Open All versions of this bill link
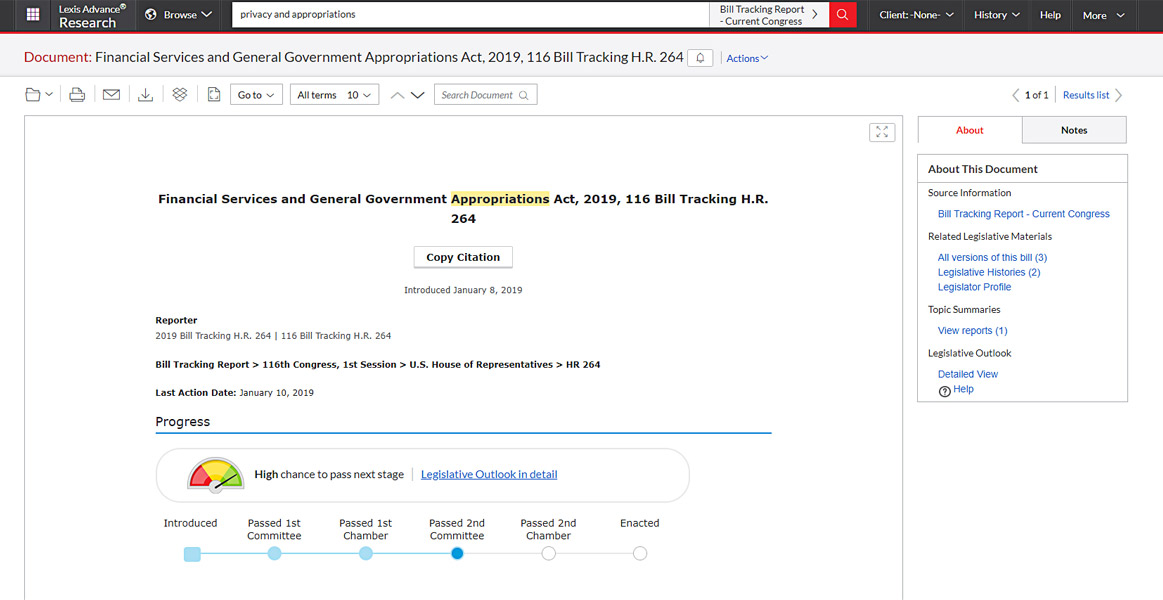This screenshot has width=1163, height=600. 992,257
